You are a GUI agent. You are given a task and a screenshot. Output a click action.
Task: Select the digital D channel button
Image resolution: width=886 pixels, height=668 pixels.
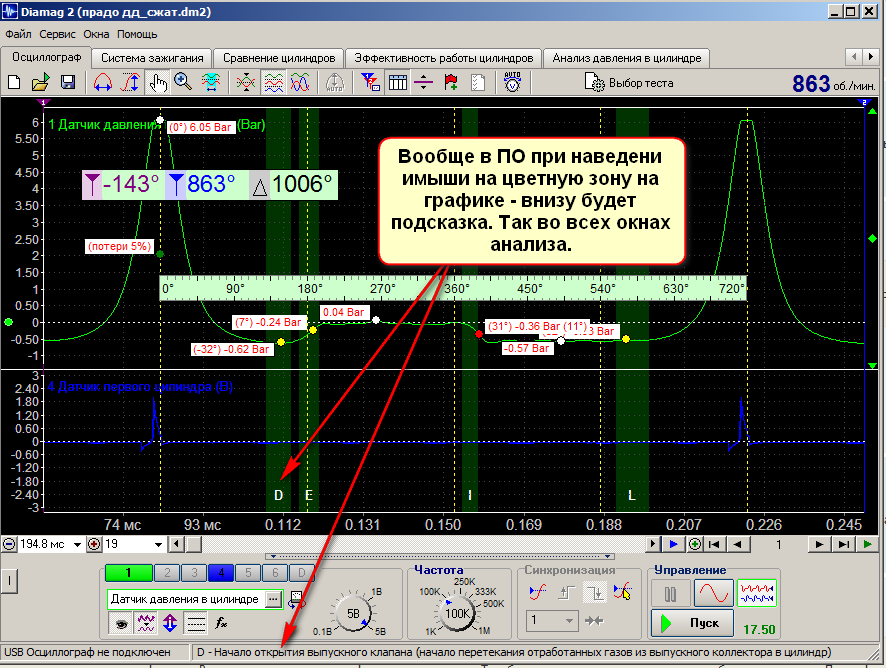(302, 573)
